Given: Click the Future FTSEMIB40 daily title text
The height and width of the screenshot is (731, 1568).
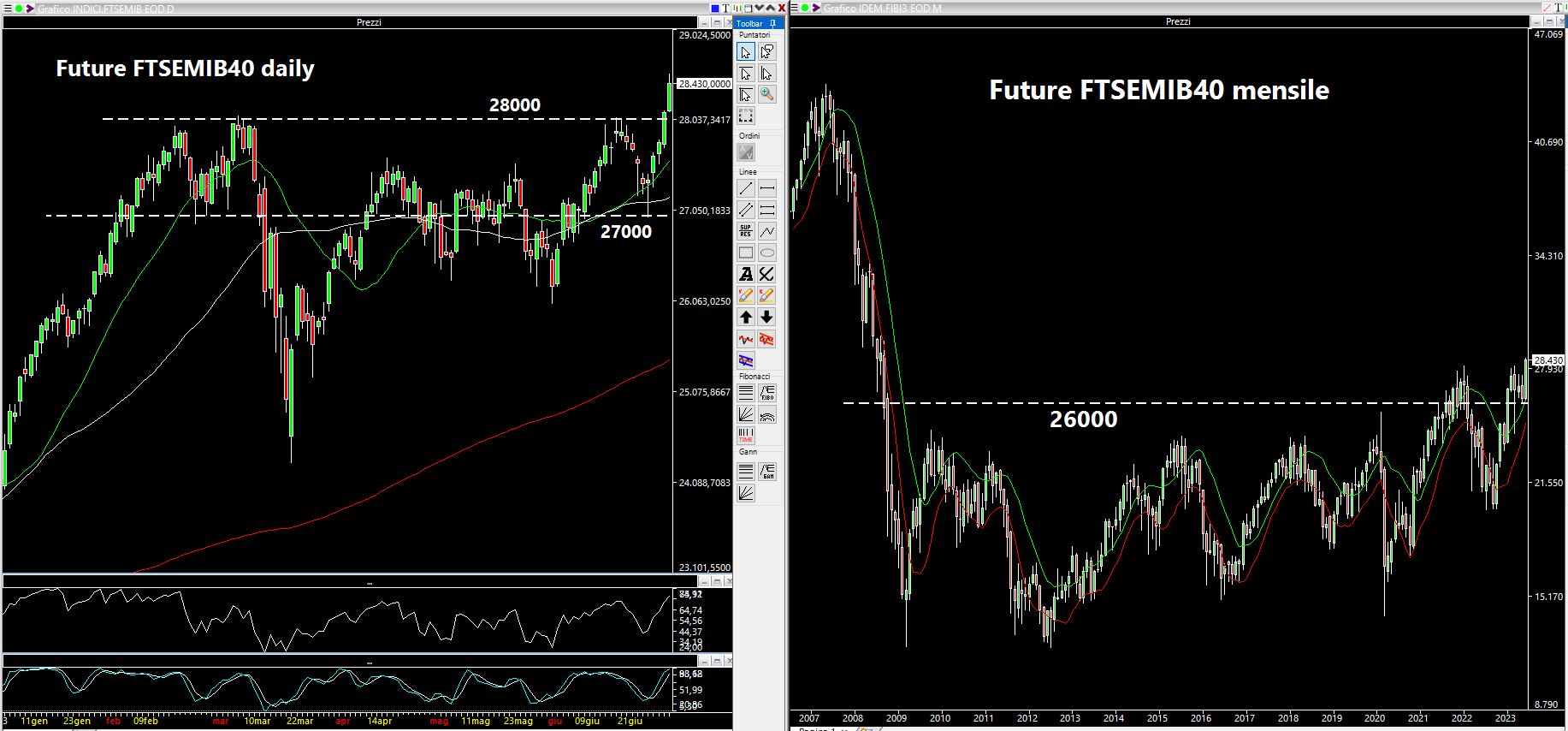Looking at the screenshot, I should point(185,68).
